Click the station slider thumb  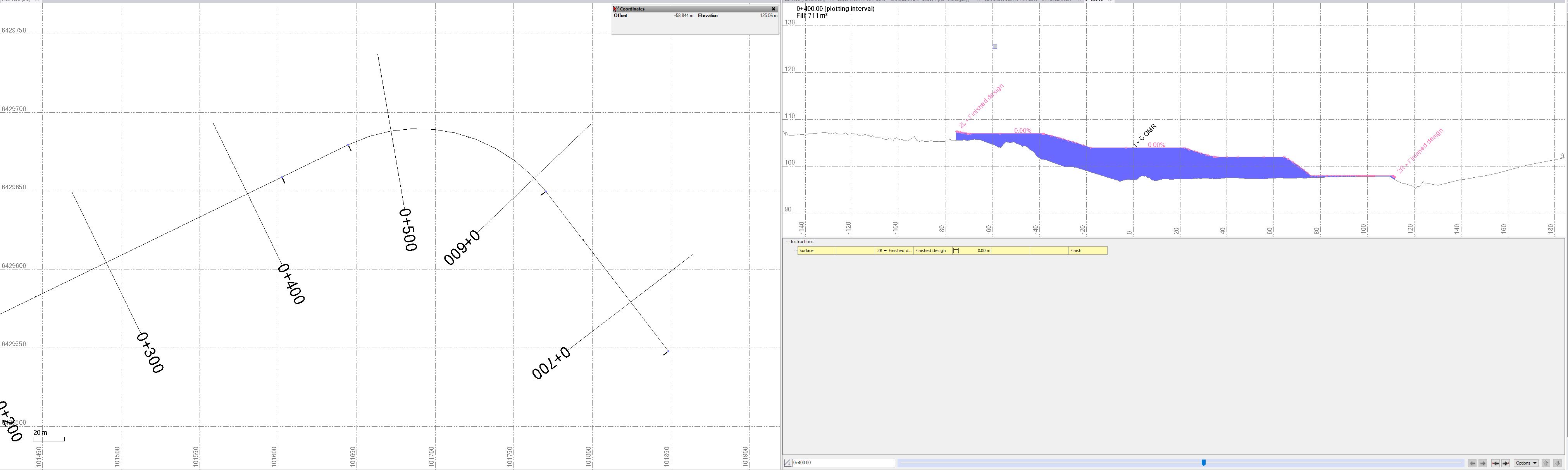click(x=1203, y=463)
